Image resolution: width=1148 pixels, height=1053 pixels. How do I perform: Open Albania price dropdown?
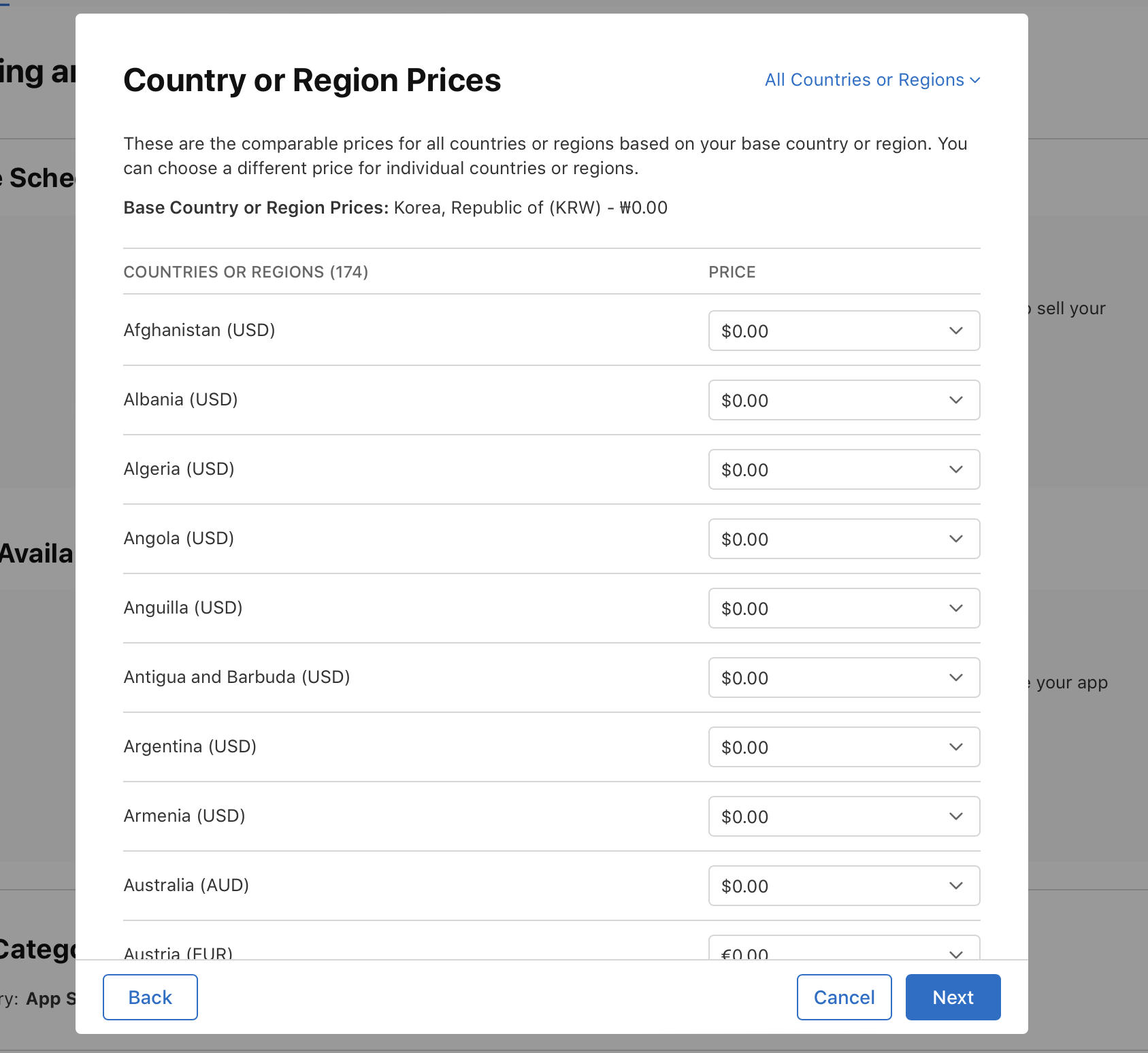coord(844,401)
